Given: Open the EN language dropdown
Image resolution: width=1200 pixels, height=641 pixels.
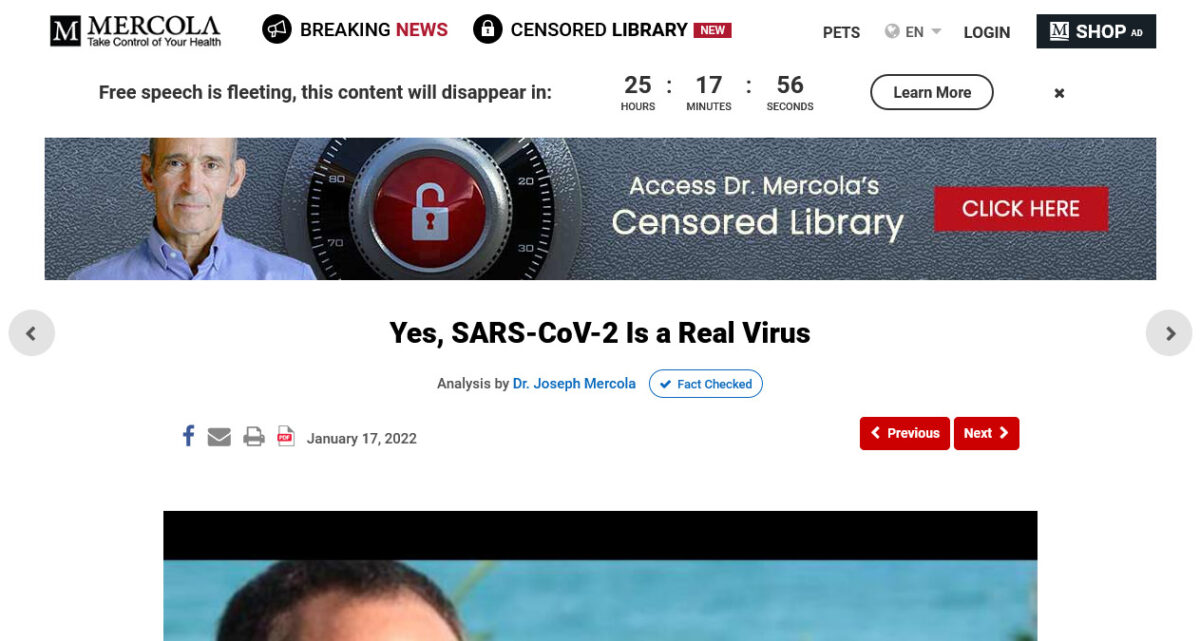Looking at the screenshot, I should coord(913,32).
